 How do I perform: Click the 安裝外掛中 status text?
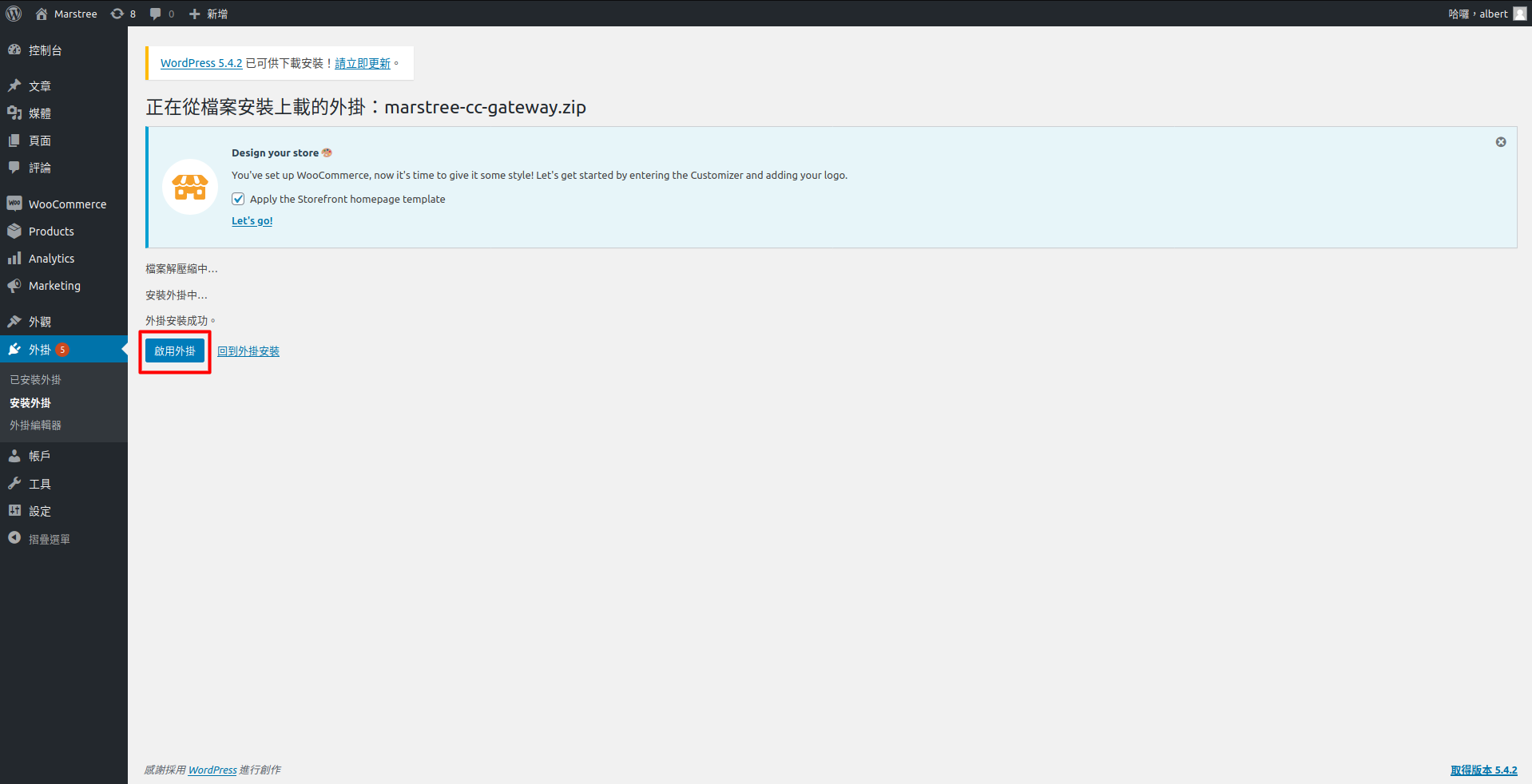(x=177, y=295)
